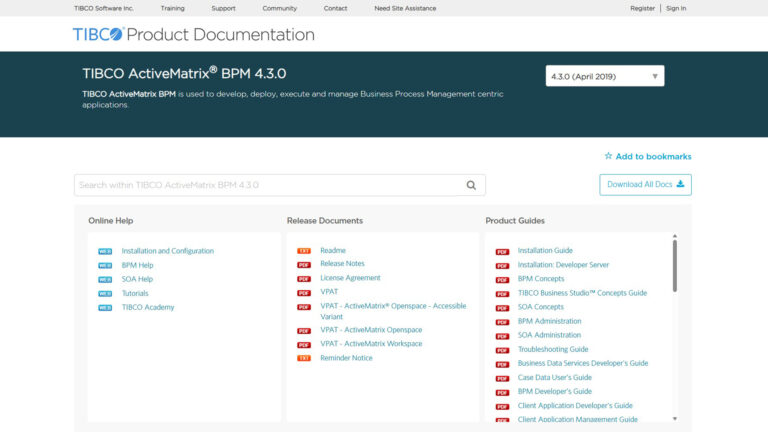
Task: Click Add to bookmarks
Action: point(653,156)
